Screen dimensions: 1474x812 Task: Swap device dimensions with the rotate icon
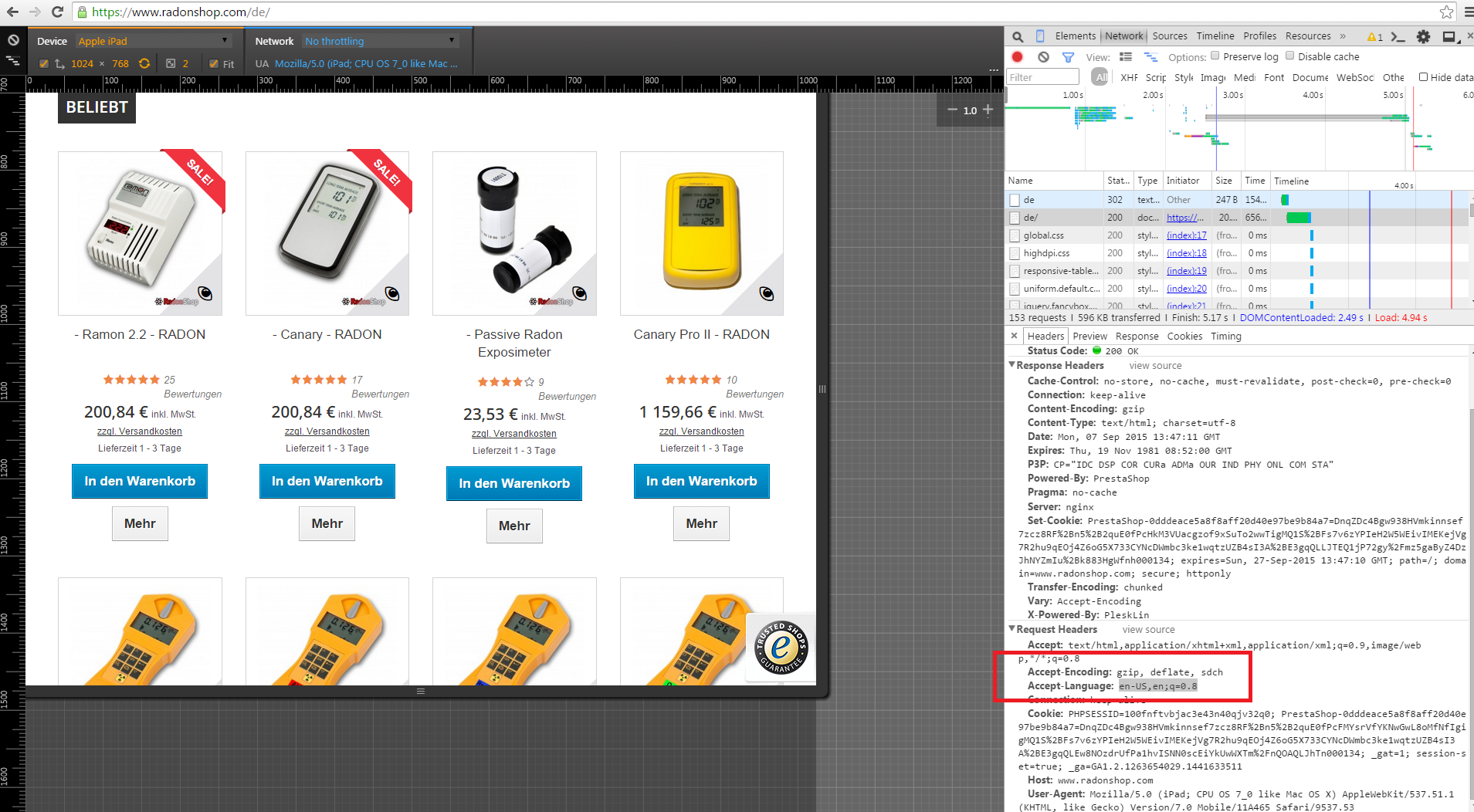pos(144,63)
